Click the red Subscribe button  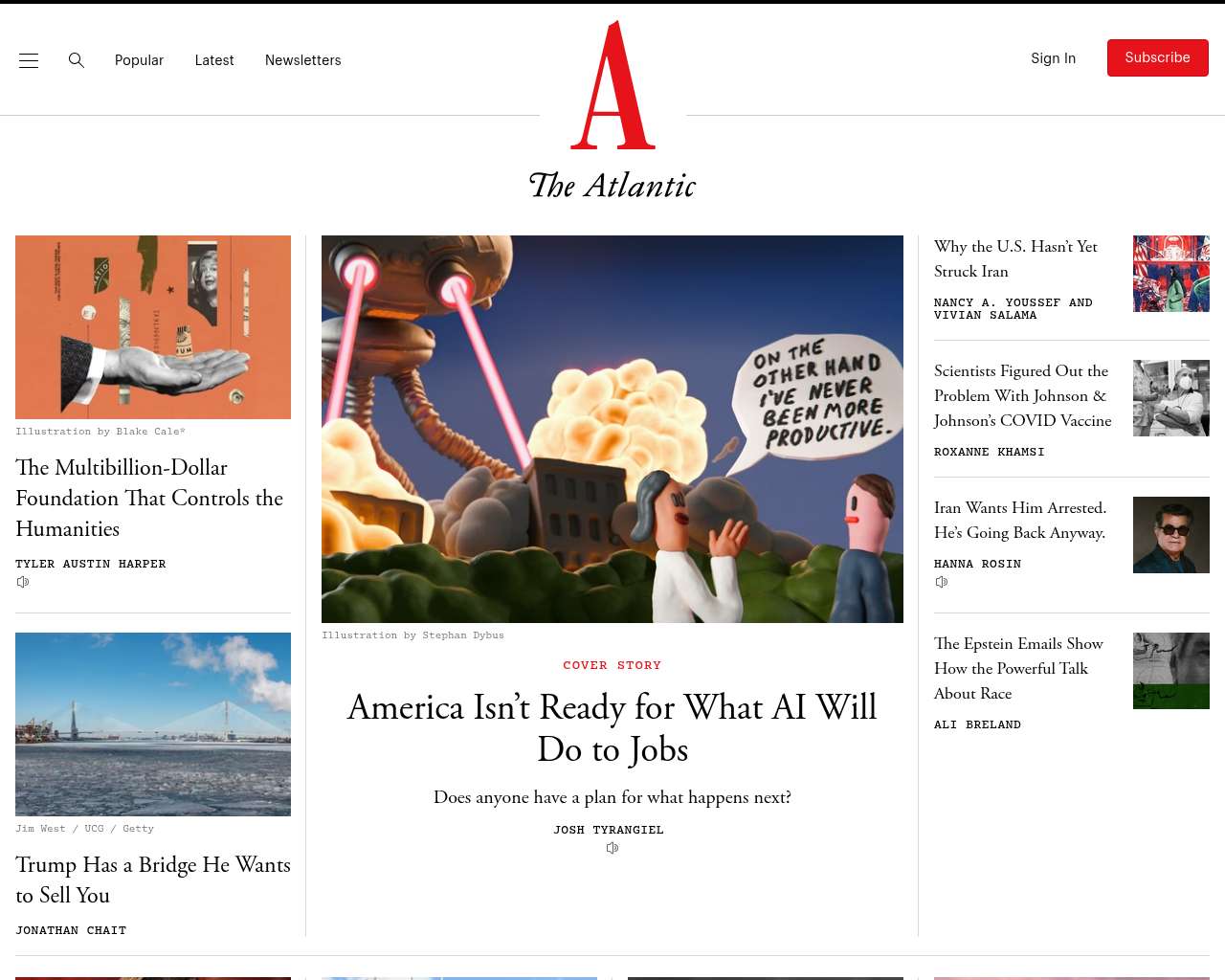(1158, 58)
